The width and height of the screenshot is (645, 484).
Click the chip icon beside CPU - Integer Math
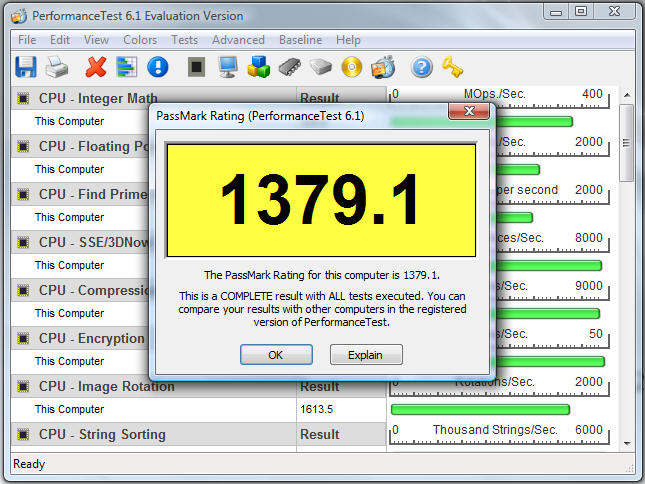23,98
